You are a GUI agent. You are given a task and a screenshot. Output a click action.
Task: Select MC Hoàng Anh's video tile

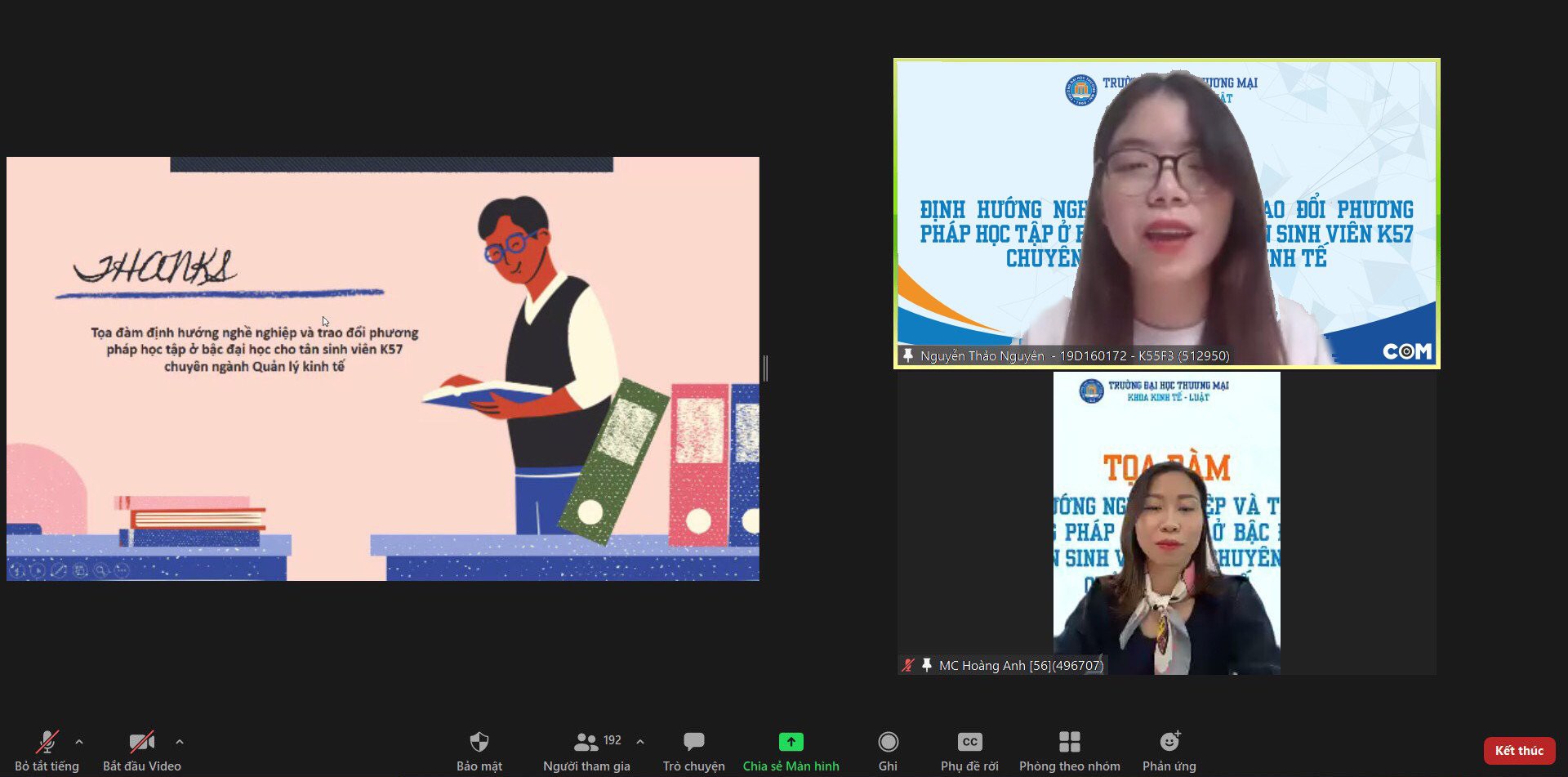tap(1166, 523)
